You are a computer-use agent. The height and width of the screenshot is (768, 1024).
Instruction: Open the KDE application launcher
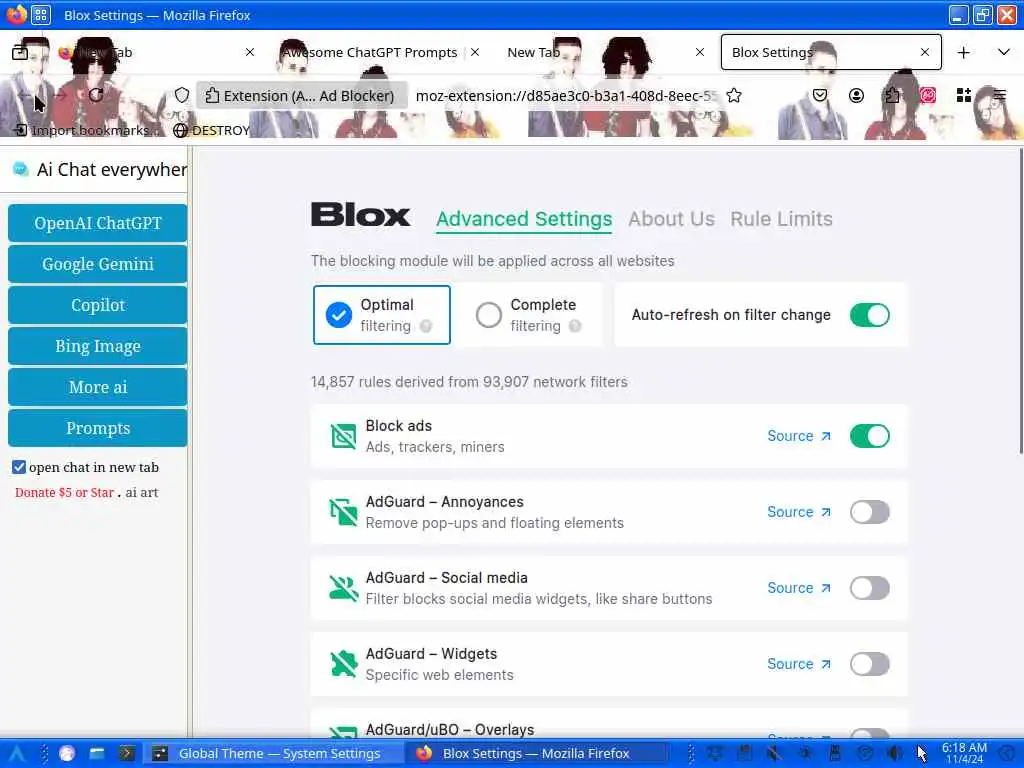pos(16,754)
